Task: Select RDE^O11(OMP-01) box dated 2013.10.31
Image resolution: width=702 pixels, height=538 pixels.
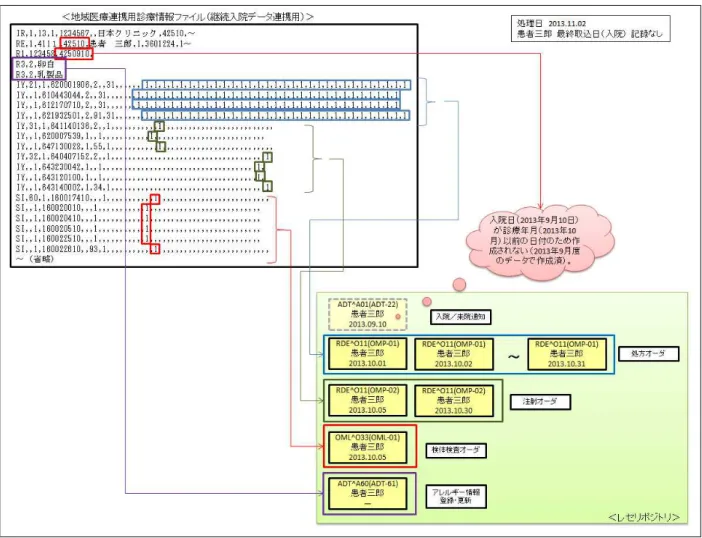Action: 567,354
